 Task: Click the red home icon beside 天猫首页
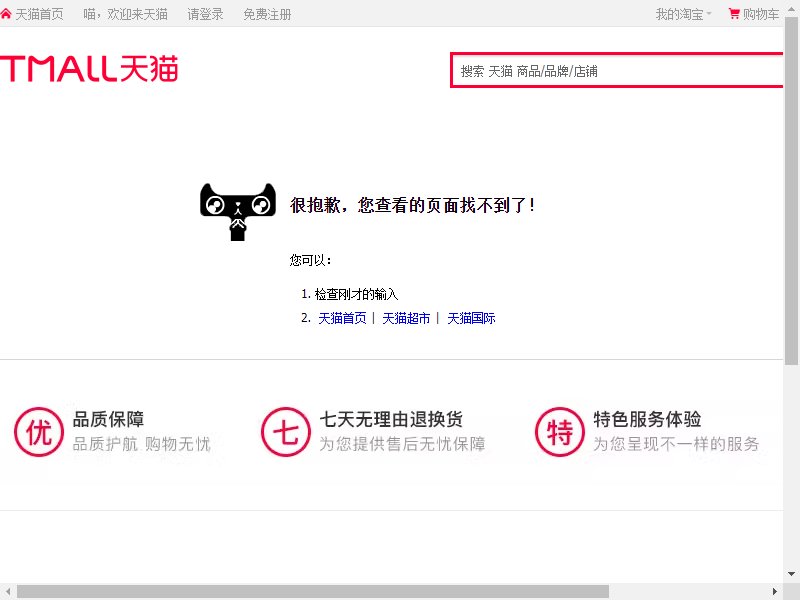tap(6, 14)
